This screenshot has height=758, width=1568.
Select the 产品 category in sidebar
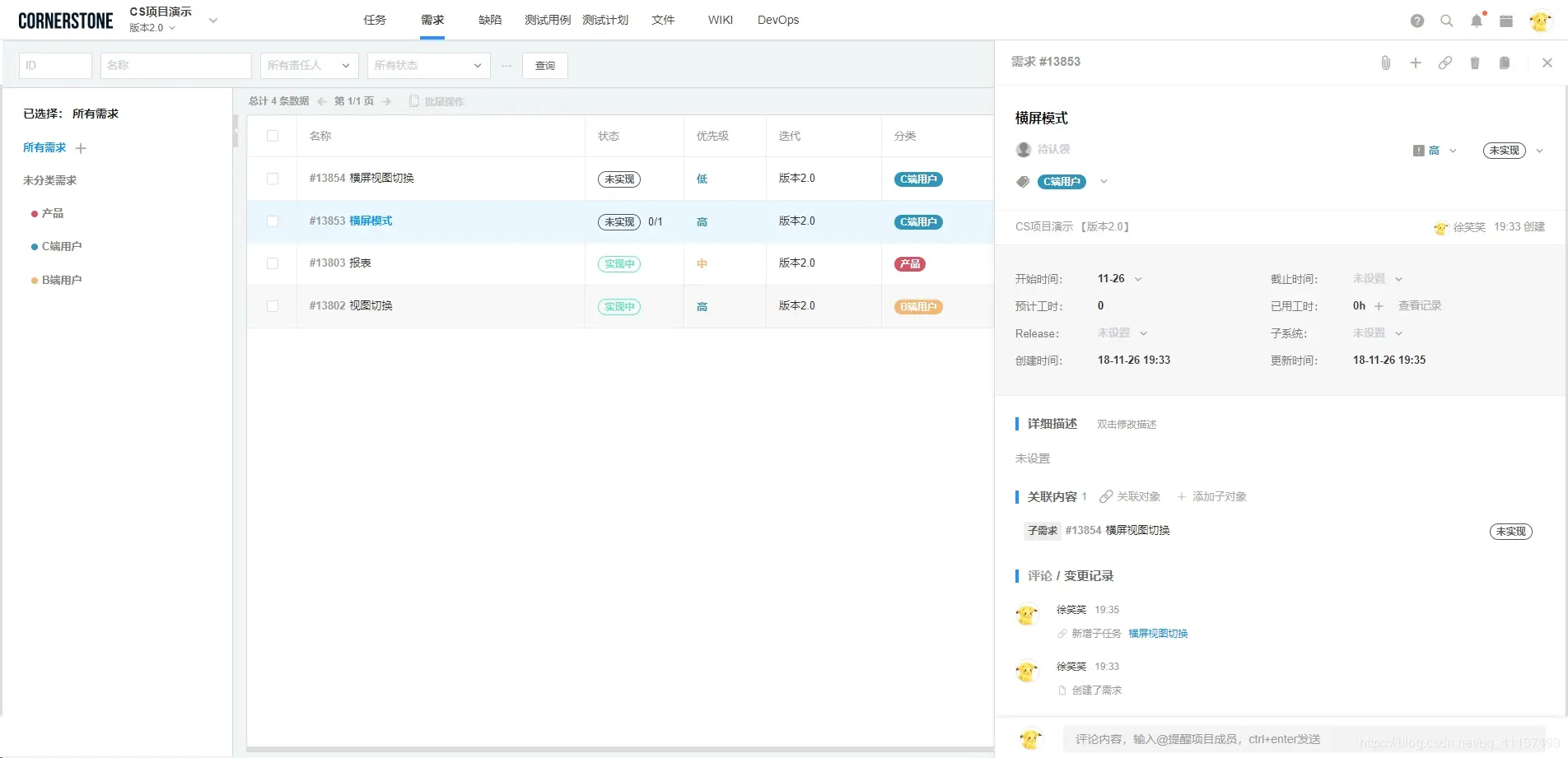53,214
